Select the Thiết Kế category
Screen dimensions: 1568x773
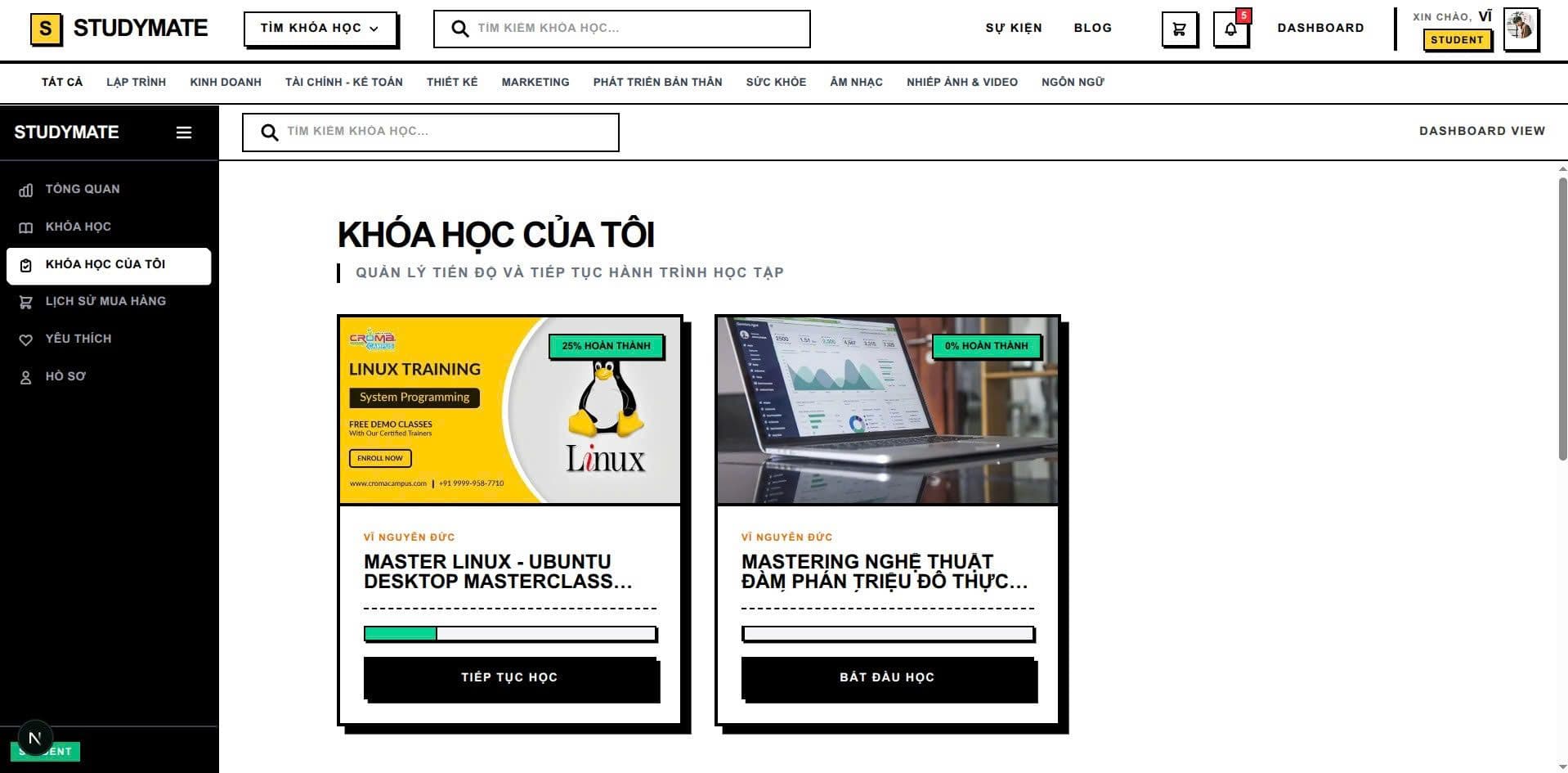click(x=452, y=82)
